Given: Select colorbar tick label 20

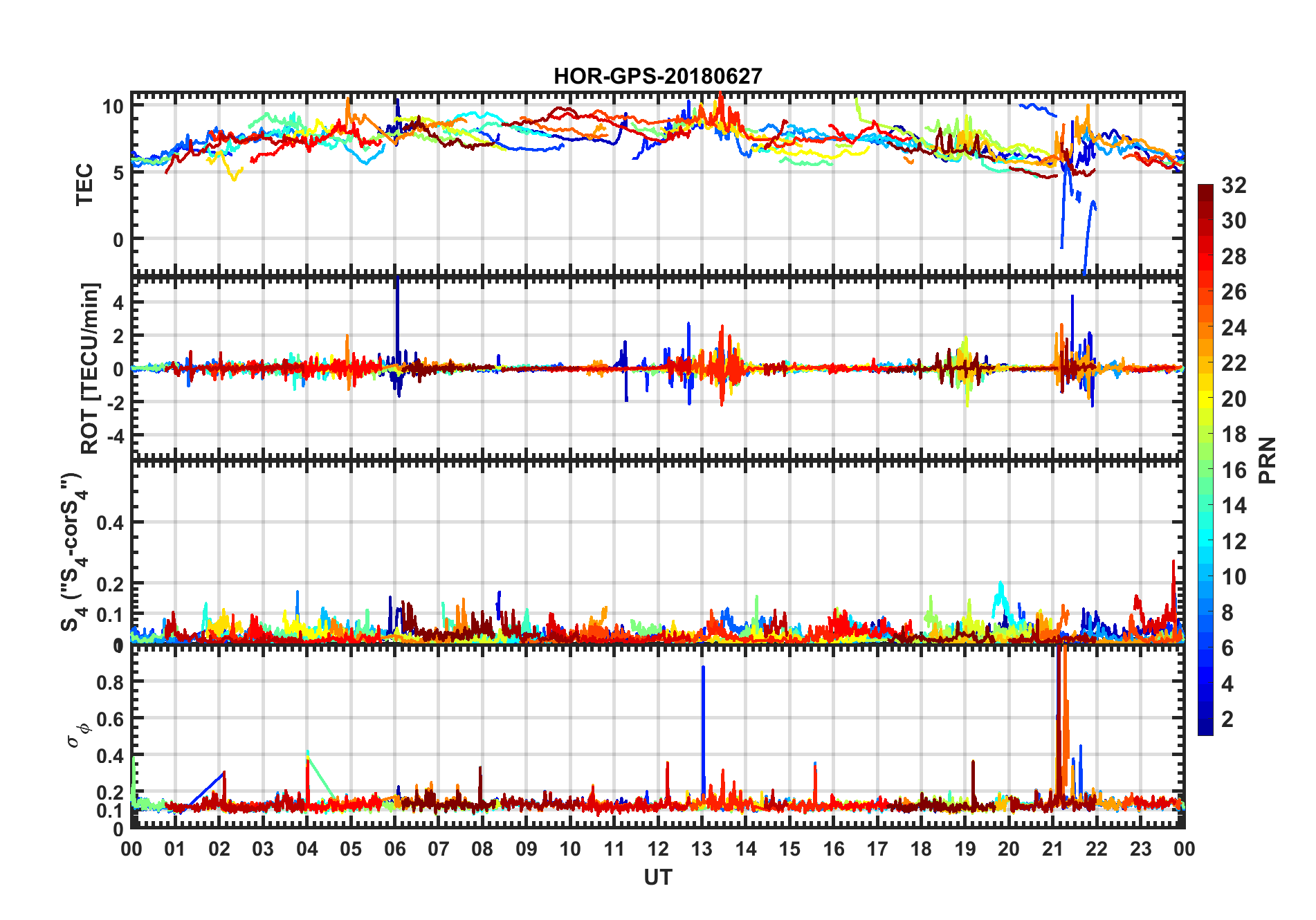Looking at the screenshot, I should coord(1234,399).
